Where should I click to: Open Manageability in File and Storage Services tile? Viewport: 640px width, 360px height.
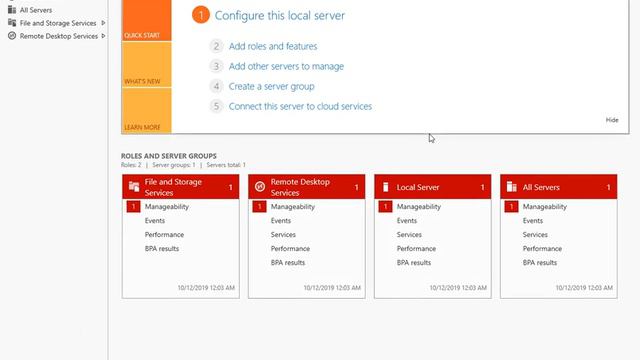tap(167, 207)
